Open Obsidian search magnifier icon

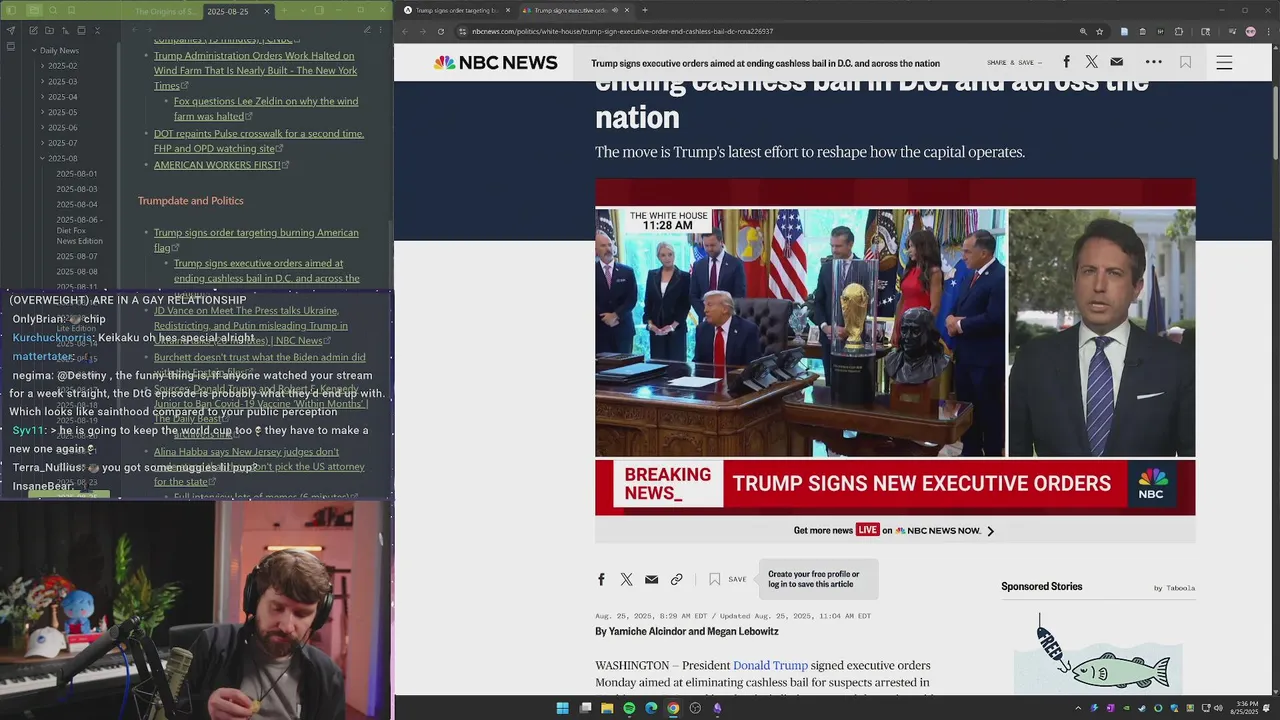pos(51,10)
